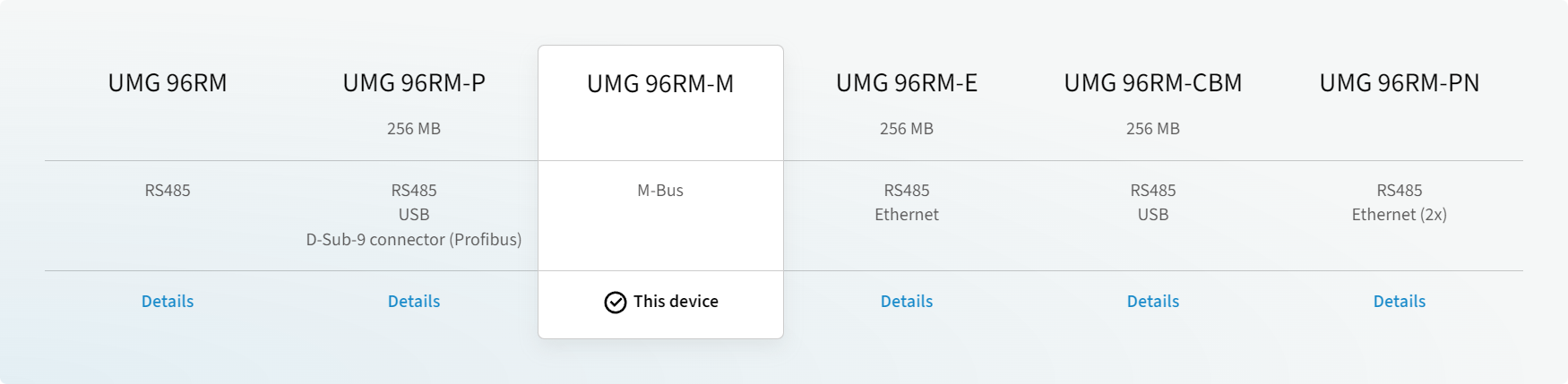Click 256 MB under UMG 96RM-P
Viewport: 1568px width, 384px height.
pos(414,129)
